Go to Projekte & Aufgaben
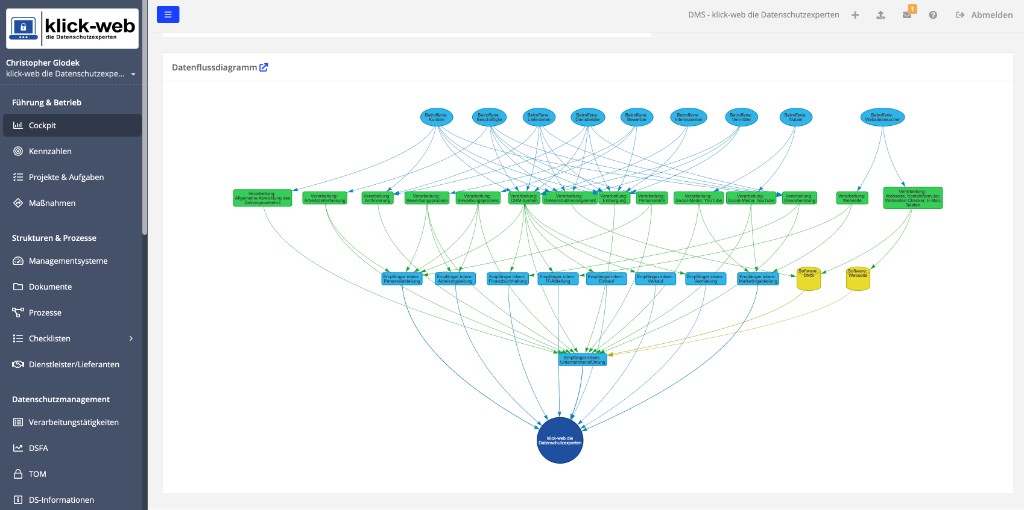 [x=72, y=177]
